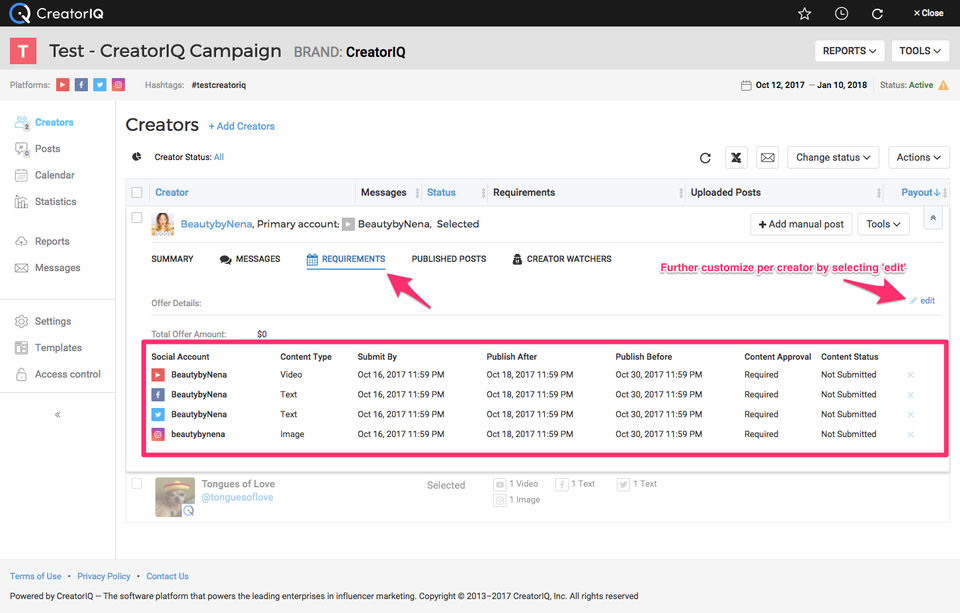Sort by the Payout column
The height and width of the screenshot is (613, 960).
(920, 192)
